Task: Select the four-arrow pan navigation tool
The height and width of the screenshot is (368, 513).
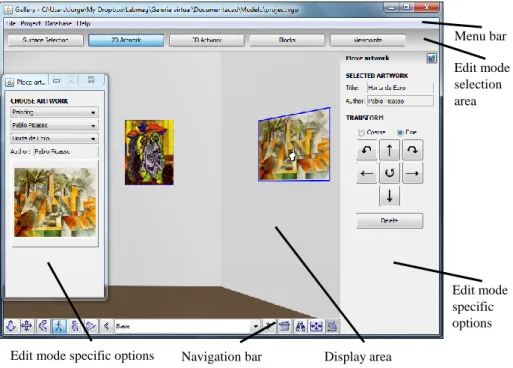Action: [x=27, y=326]
